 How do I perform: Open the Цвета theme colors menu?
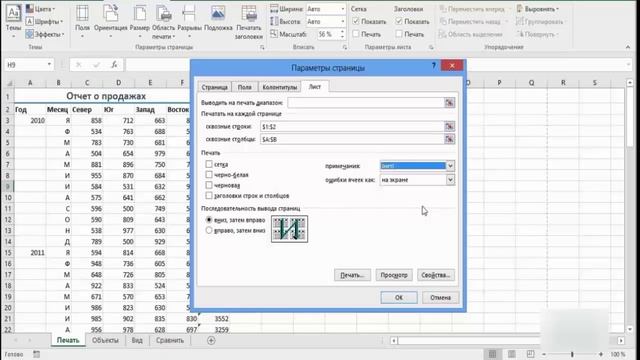(x=40, y=9)
